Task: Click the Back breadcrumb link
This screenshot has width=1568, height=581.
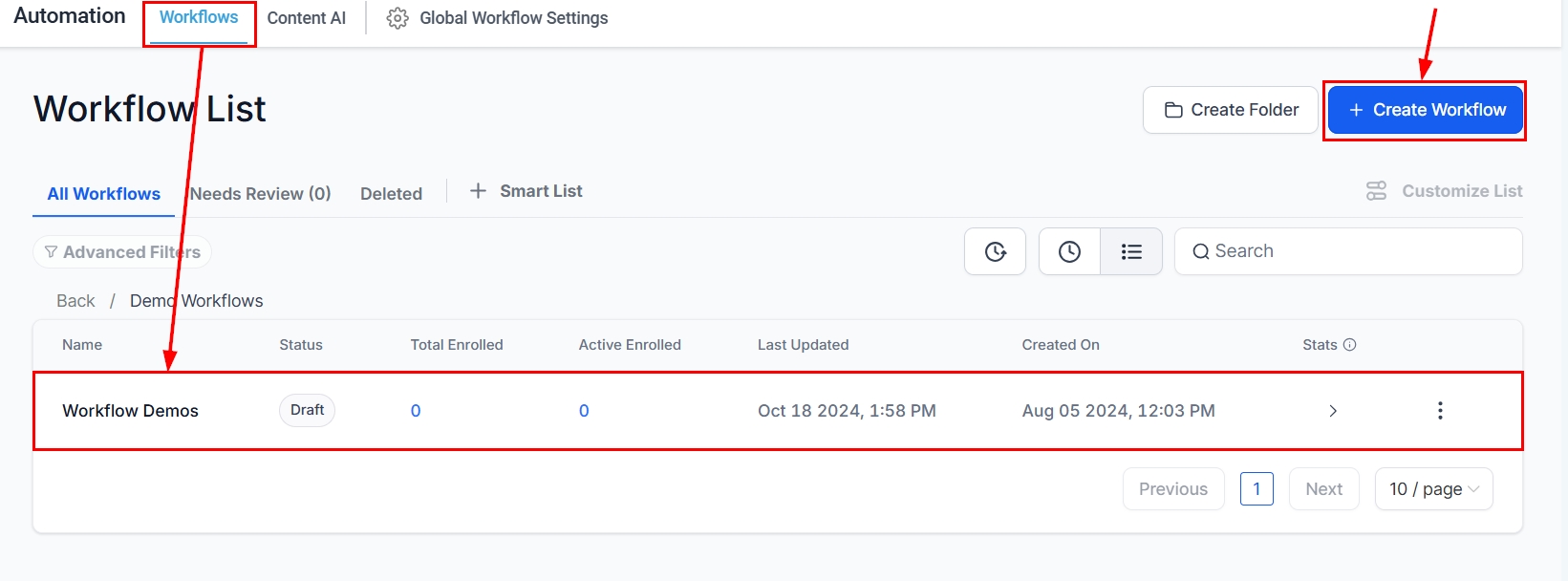Action: coord(75,301)
